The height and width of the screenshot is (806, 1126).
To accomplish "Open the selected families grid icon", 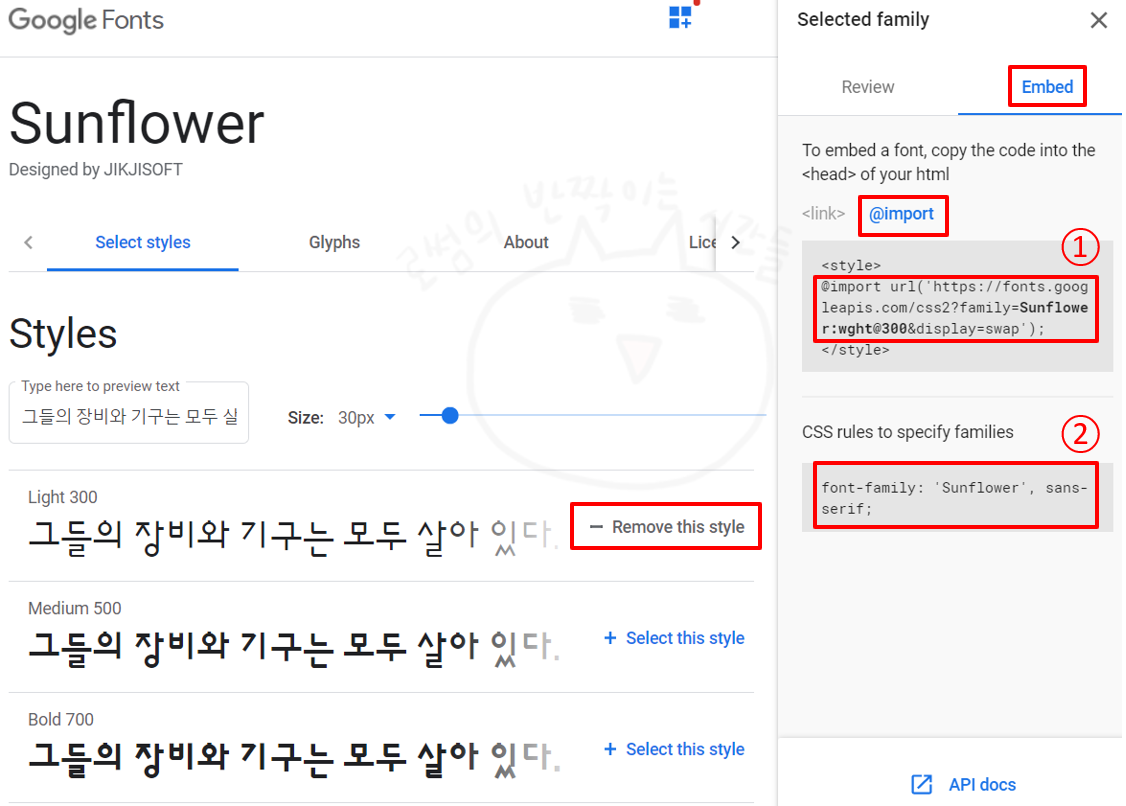I will [x=680, y=17].
